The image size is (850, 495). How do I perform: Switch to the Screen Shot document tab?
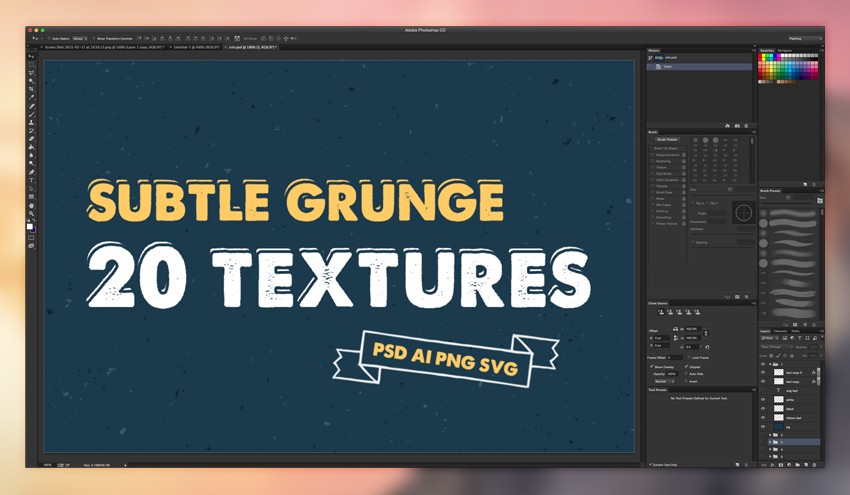tap(105, 47)
